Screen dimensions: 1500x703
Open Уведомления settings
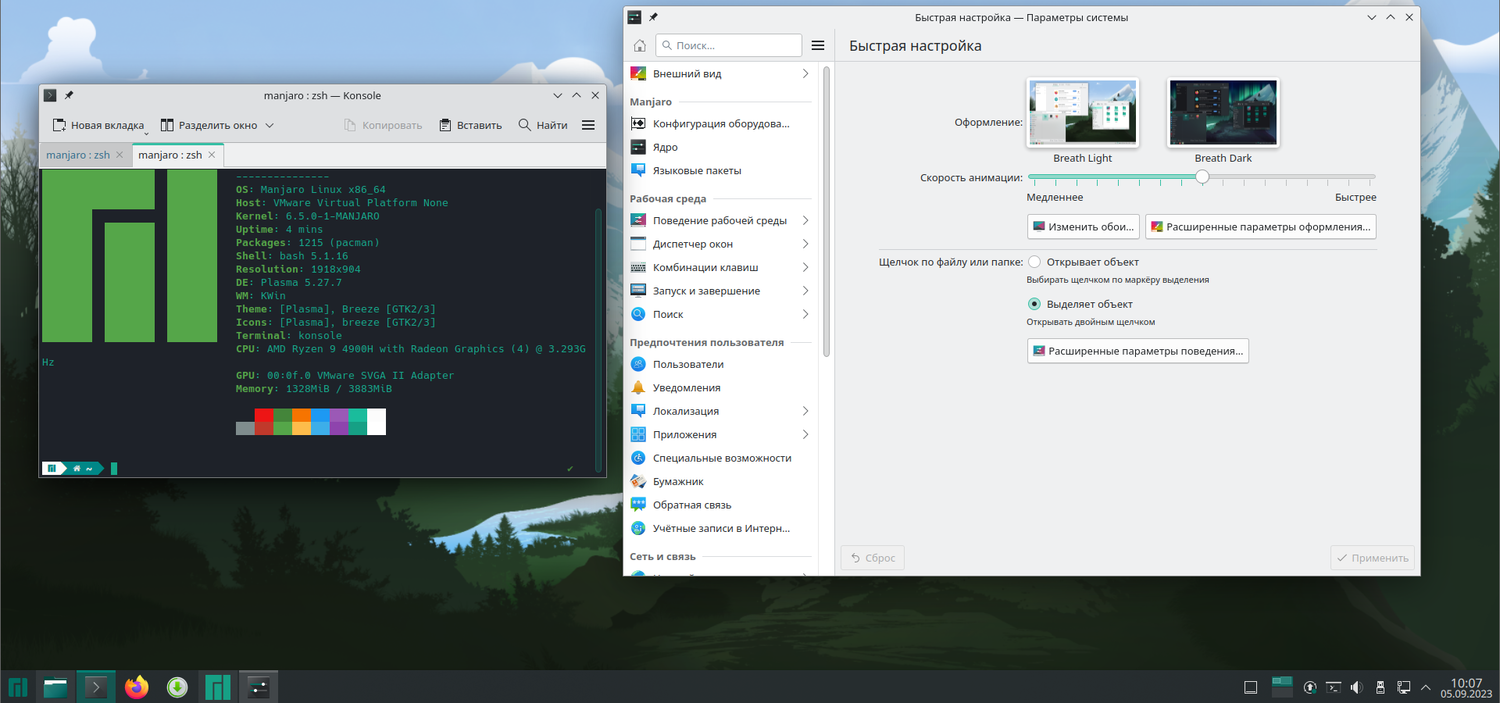coord(720,387)
